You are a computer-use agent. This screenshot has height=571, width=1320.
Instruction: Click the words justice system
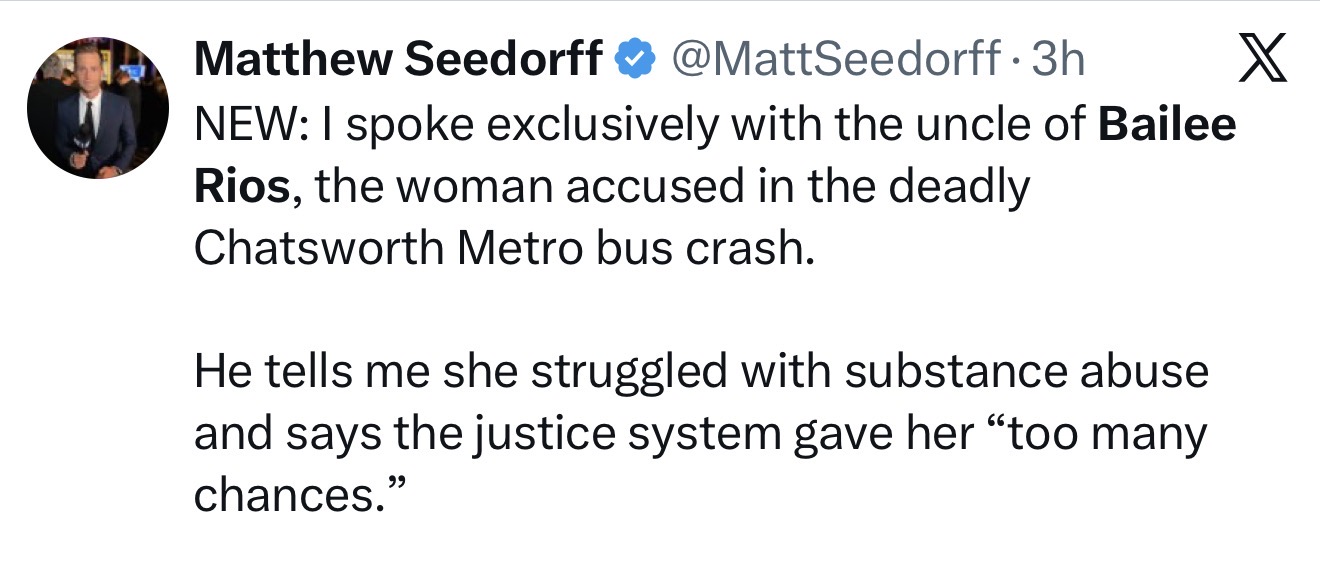(598, 435)
